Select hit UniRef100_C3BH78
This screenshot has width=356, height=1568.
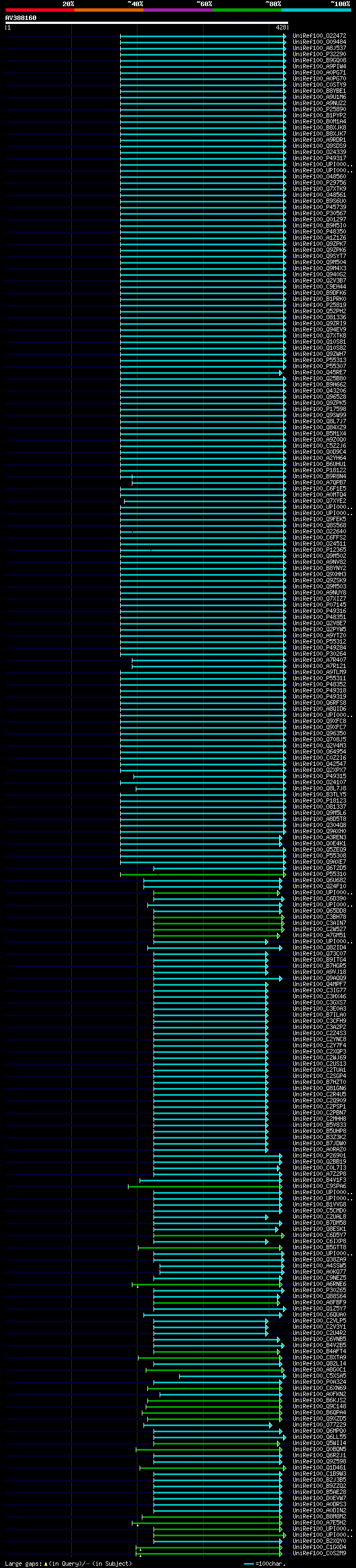(x=319, y=917)
